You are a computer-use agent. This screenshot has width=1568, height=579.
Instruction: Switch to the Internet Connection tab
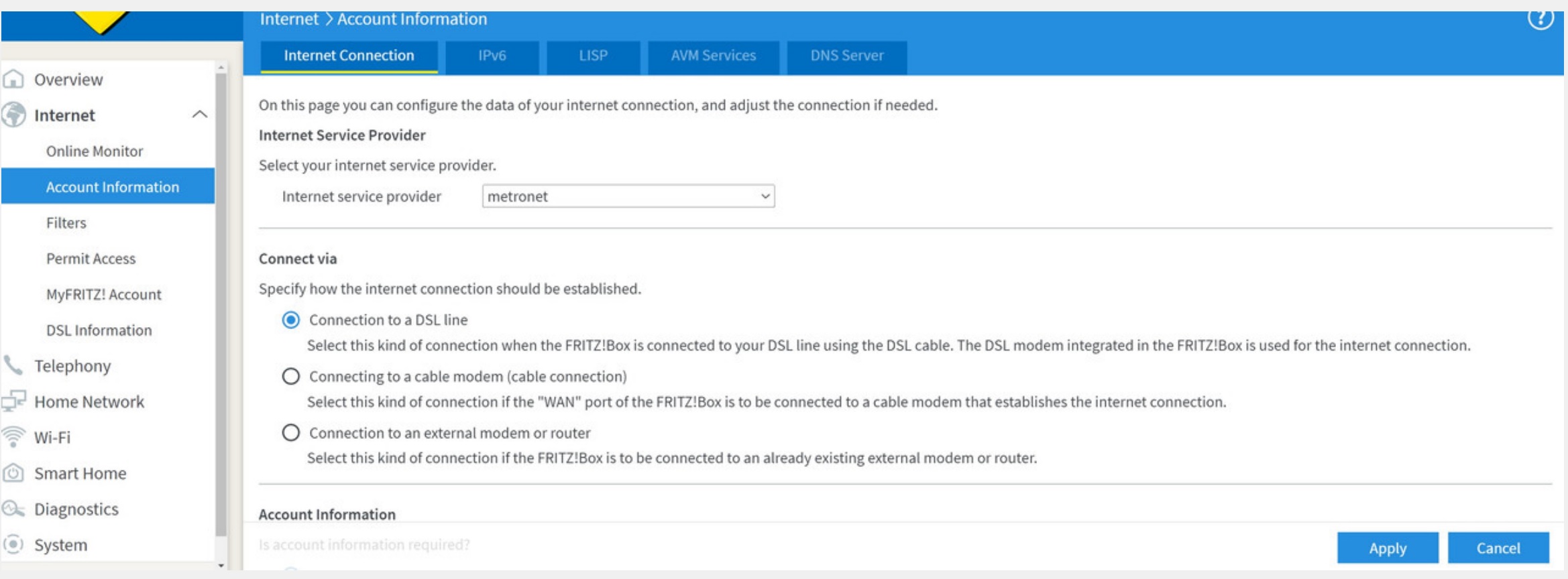coord(349,56)
